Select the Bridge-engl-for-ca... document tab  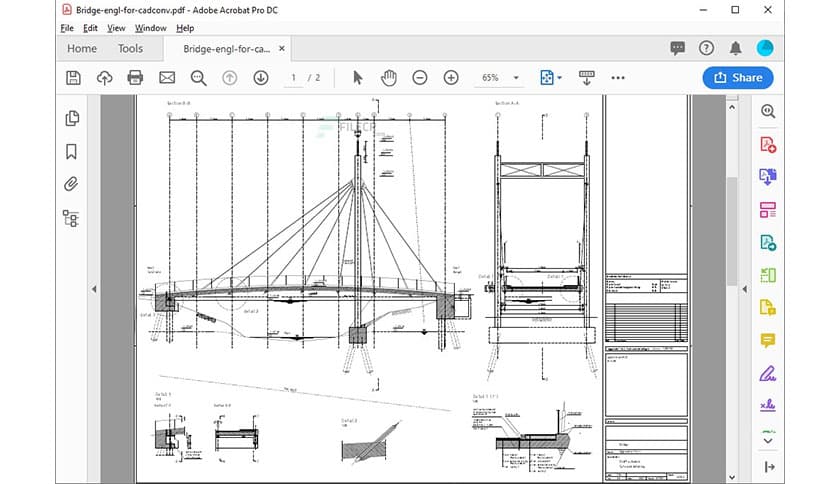(227, 49)
